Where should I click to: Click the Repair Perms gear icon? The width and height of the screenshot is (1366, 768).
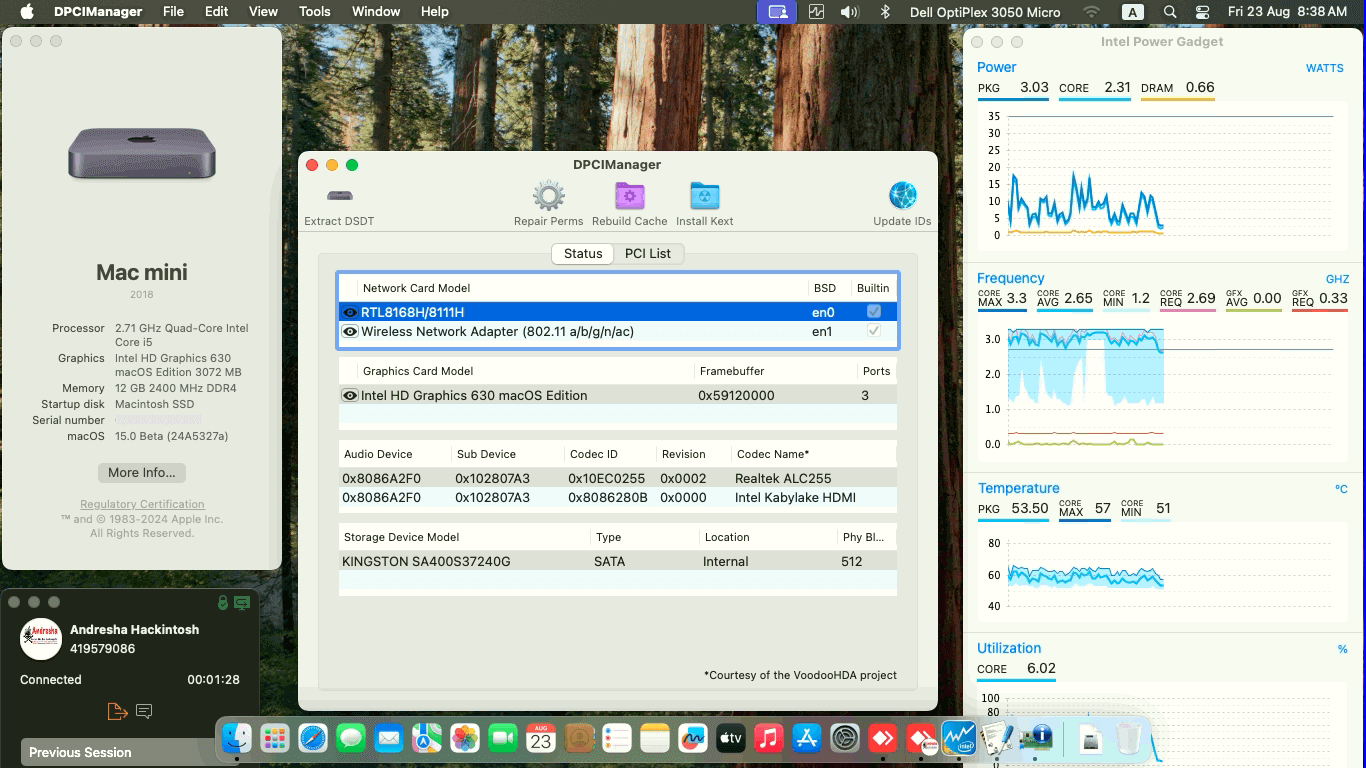[548, 197]
